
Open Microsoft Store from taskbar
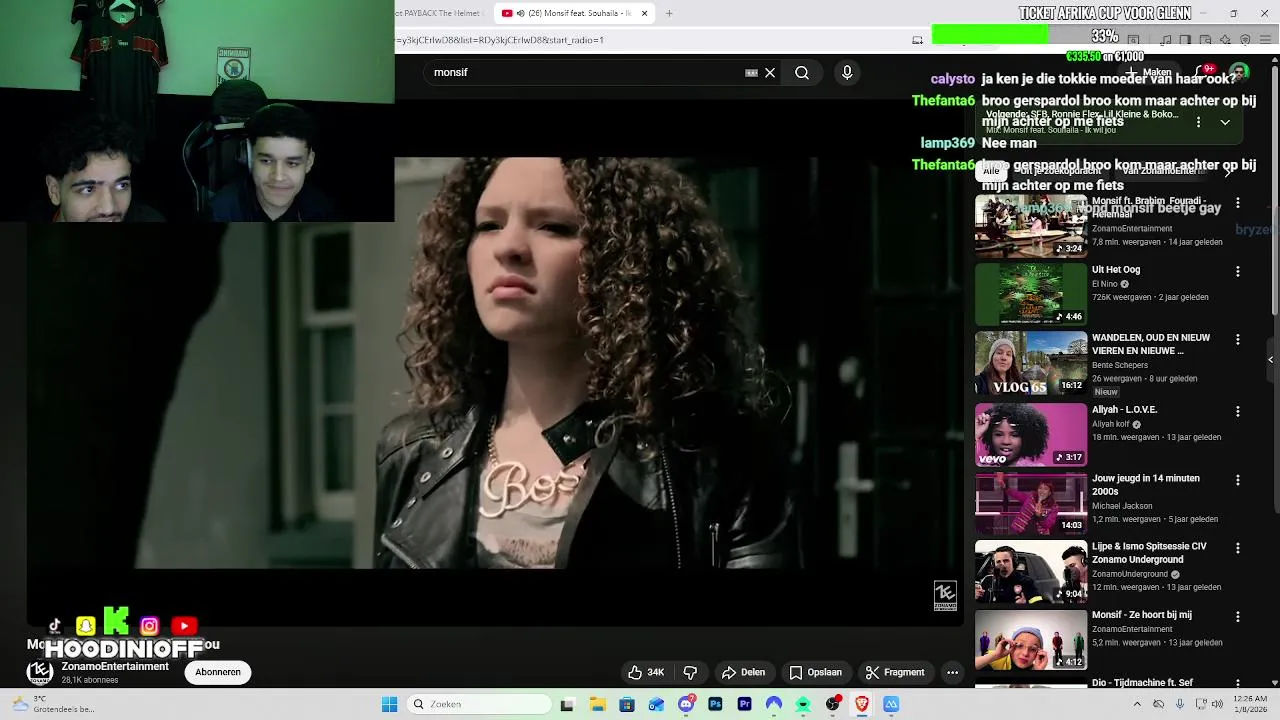click(x=627, y=704)
